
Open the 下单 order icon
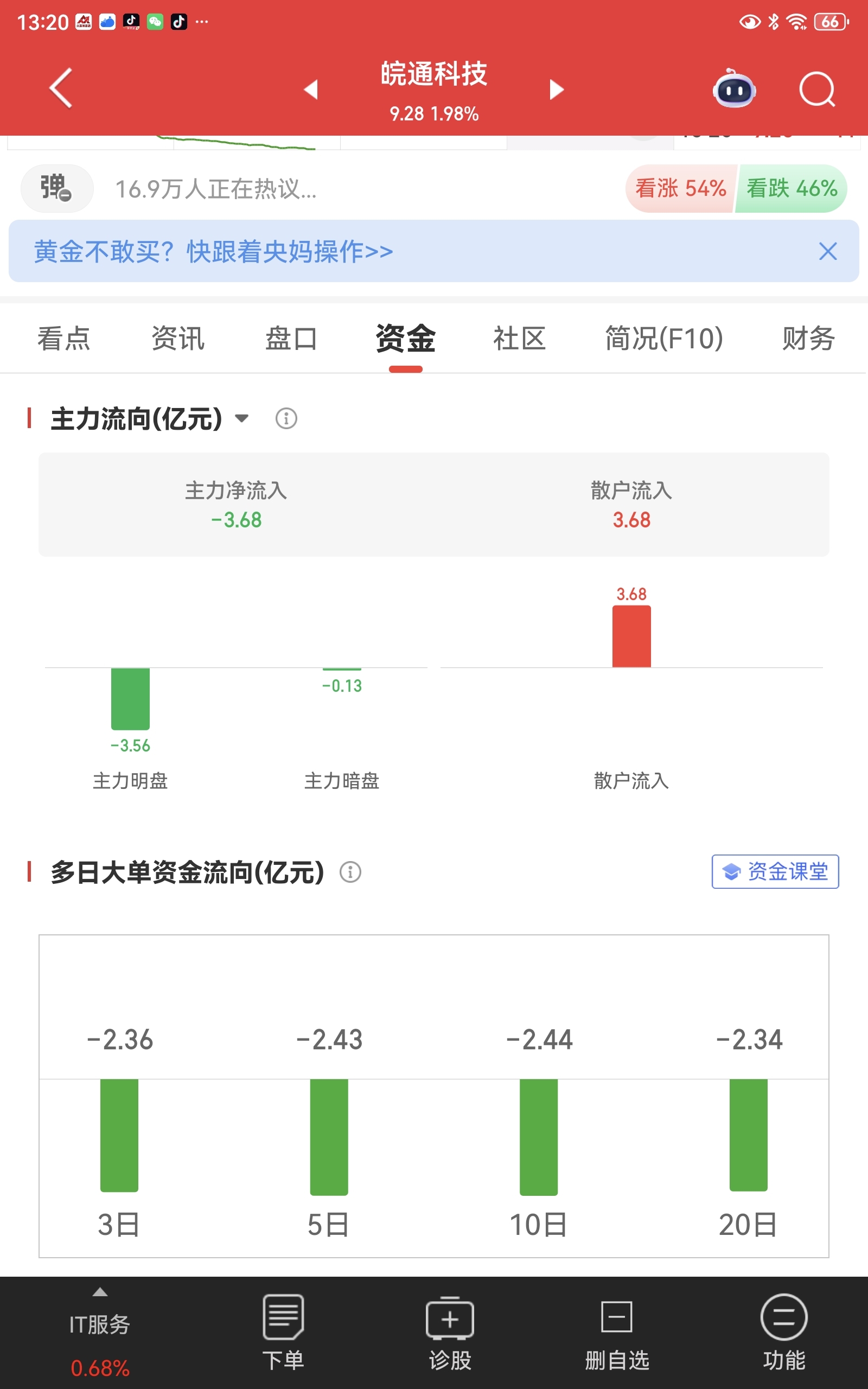[283, 1333]
